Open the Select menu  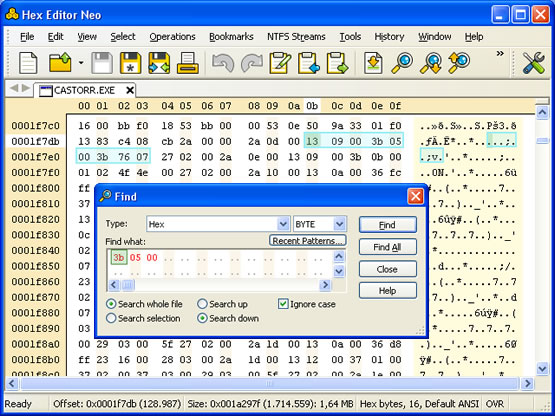[x=123, y=36]
